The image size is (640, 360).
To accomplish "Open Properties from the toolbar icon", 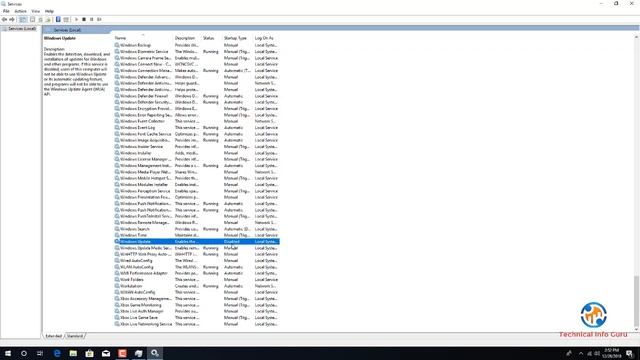I will (32, 20).
